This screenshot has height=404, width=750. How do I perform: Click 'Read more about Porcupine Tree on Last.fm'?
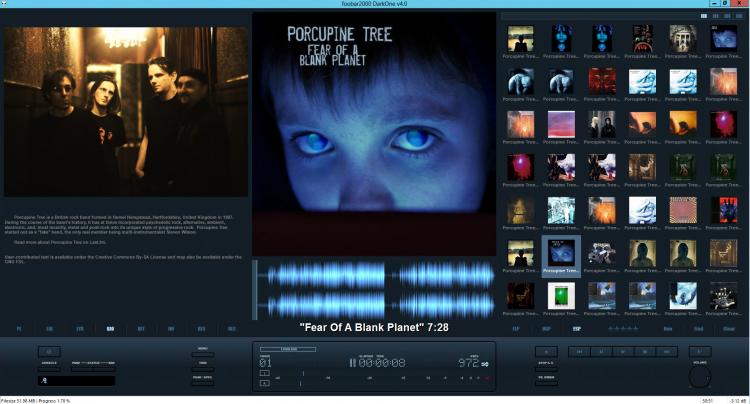(60, 242)
